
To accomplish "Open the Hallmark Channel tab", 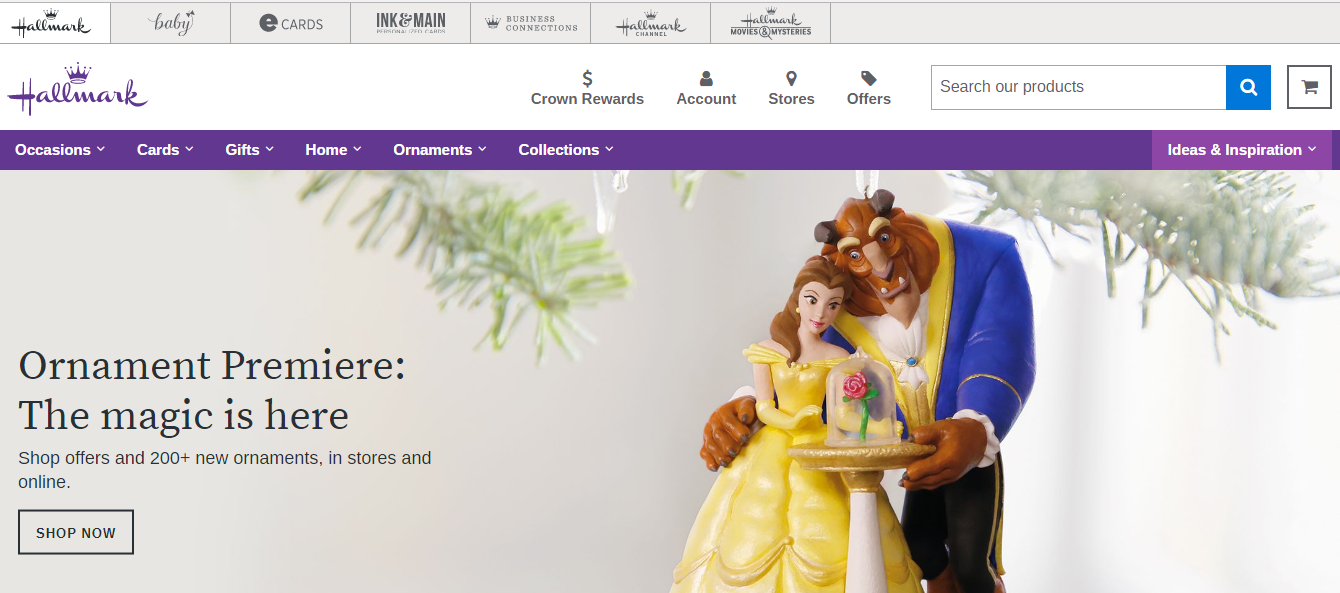I will (651, 23).
